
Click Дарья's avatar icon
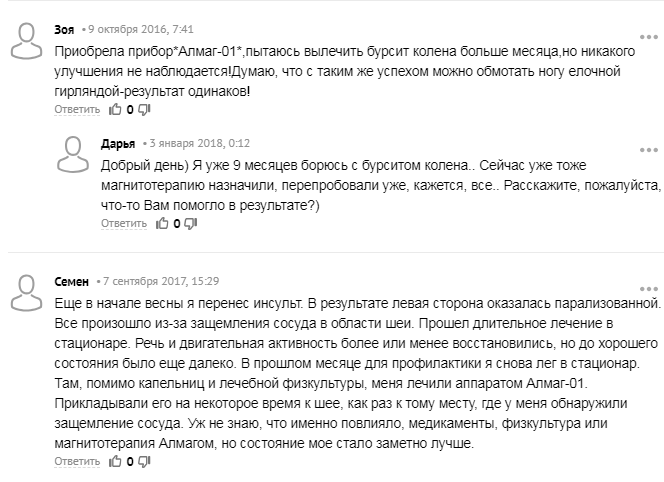coord(73,155)
